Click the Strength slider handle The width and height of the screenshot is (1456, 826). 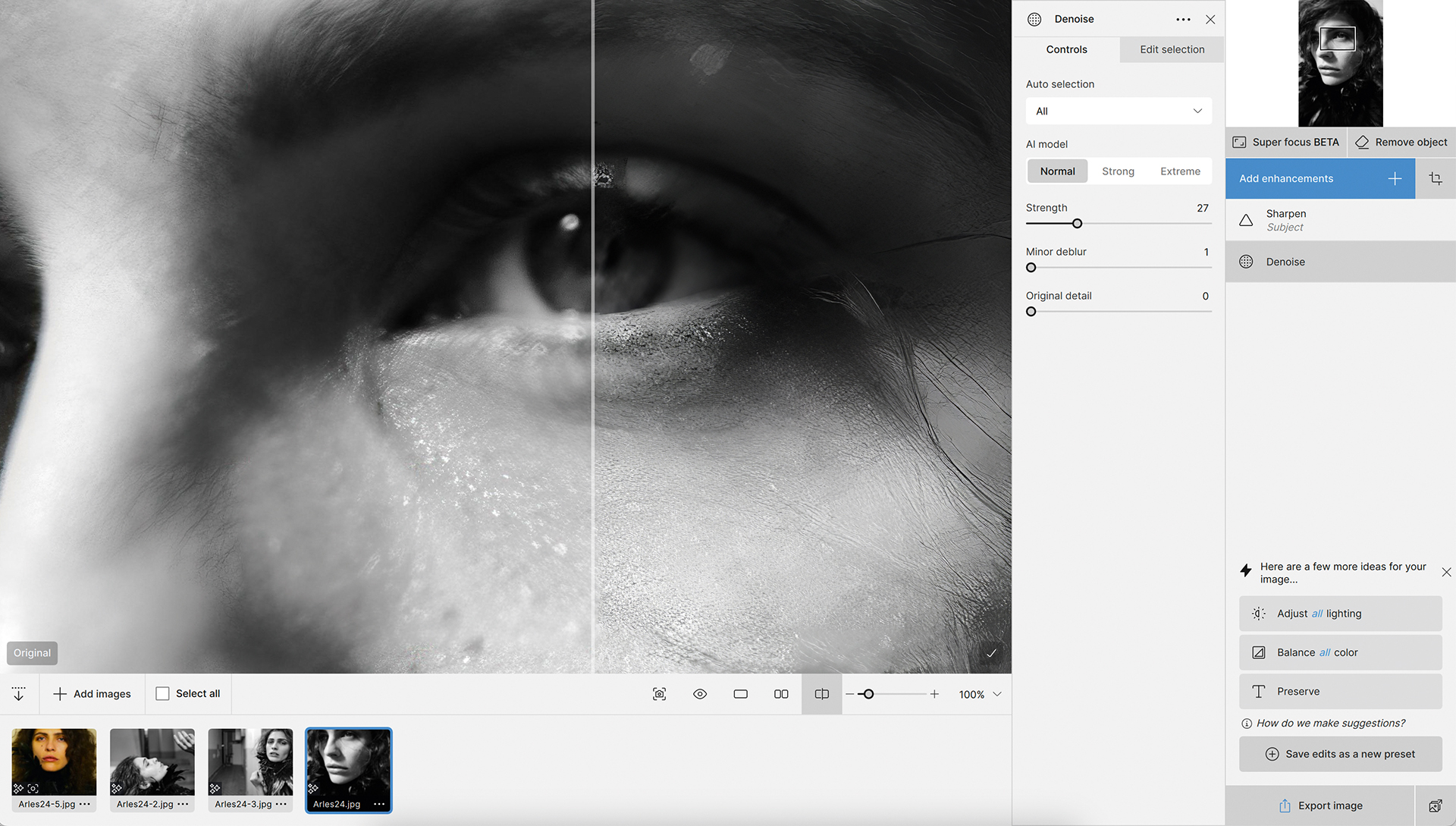(1077, 224)
